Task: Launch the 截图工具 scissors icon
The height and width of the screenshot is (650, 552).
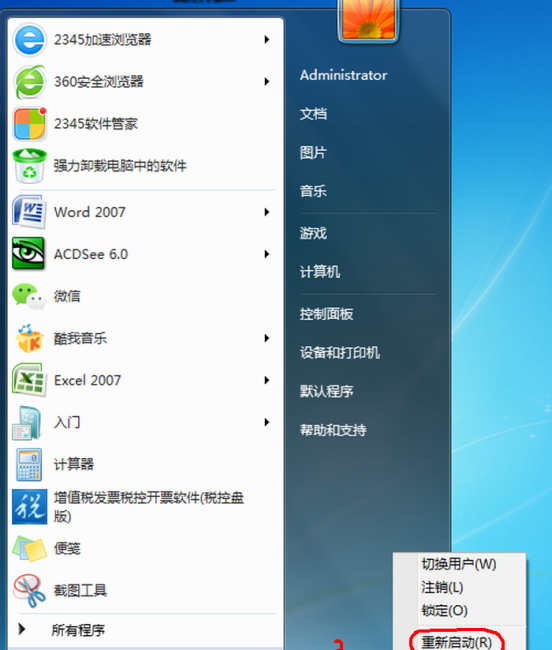Action: [x=29, y=590]
